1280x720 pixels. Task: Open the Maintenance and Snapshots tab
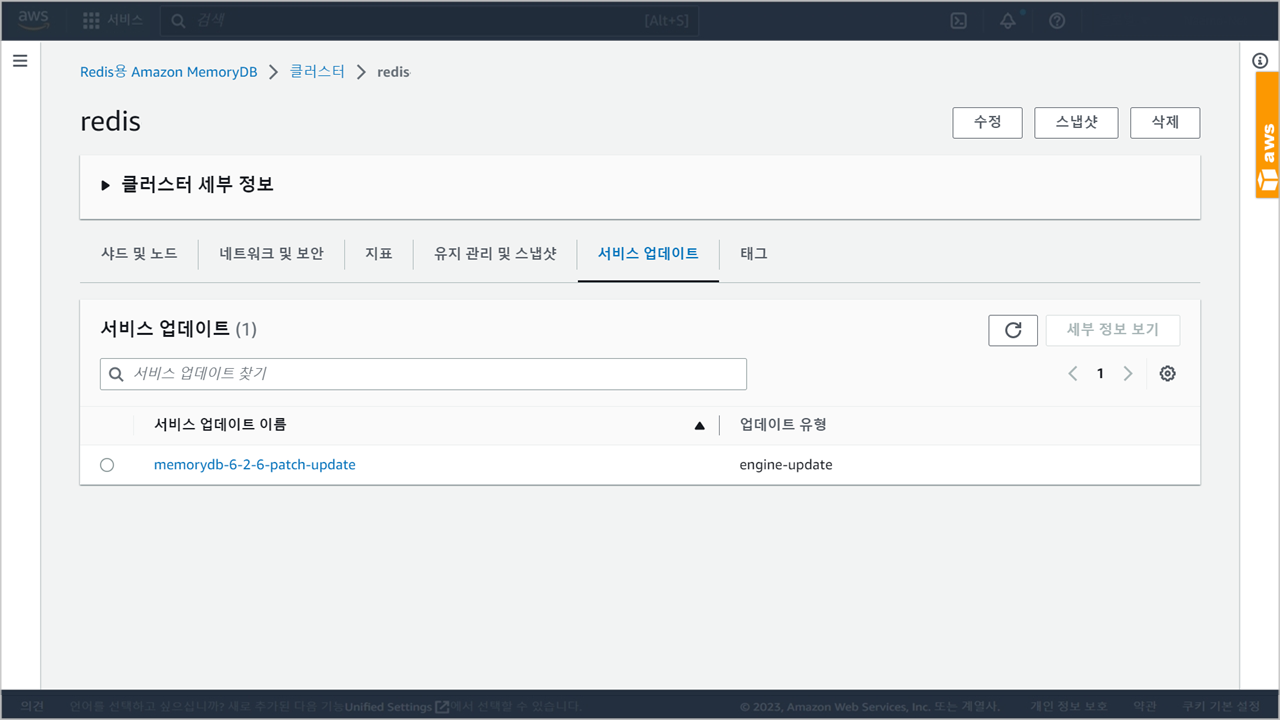(x=495, y=254)
